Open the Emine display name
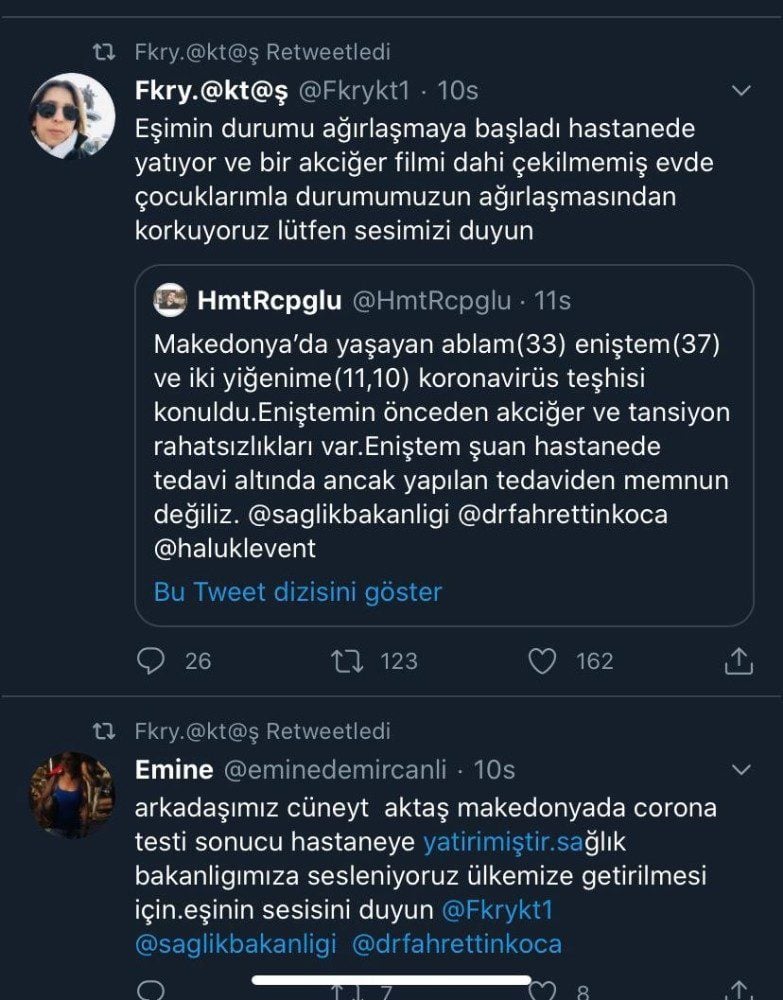The height and width of the screenshot is (1000, 783). point(173,770)
